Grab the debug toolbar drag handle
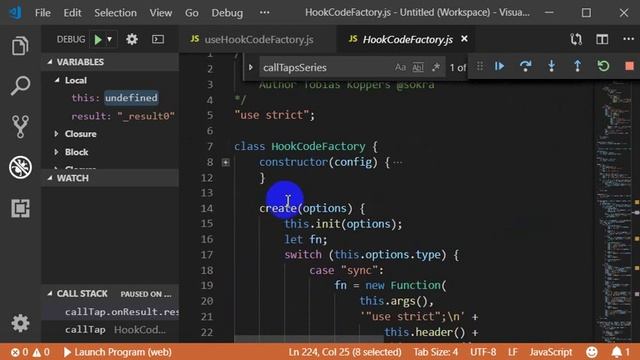This screenshot has height=360, width=640. (480, 66)
